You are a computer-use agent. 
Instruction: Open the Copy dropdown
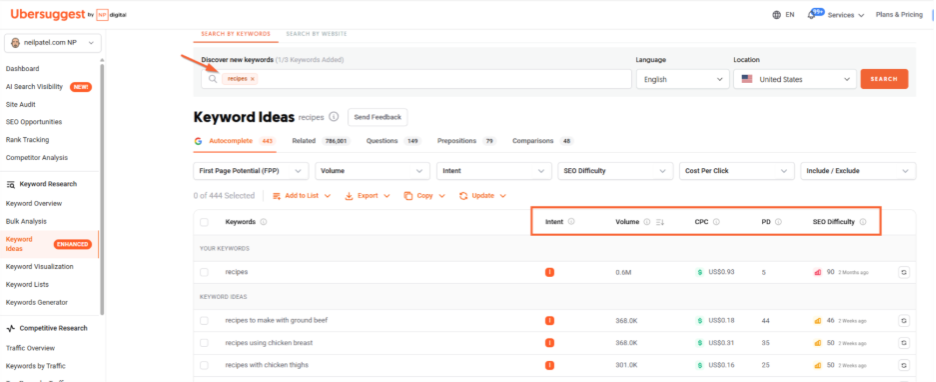424,196
